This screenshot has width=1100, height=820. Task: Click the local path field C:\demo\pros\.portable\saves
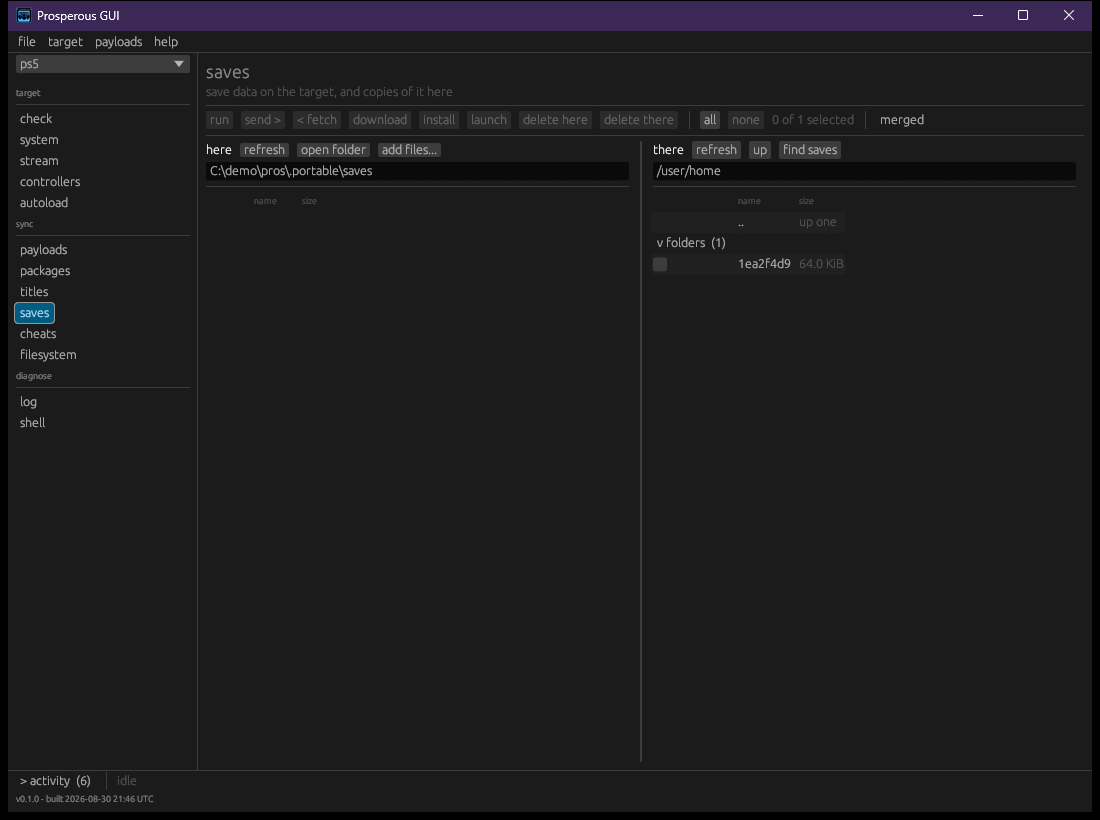click(417, 171)
